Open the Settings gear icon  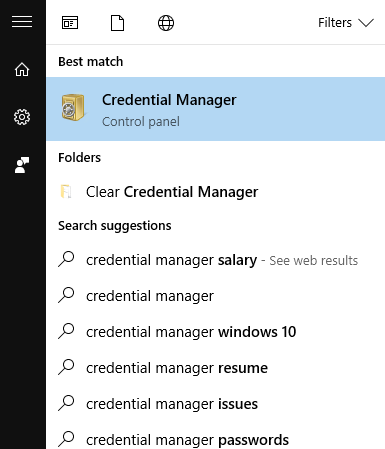coord(22,117)
